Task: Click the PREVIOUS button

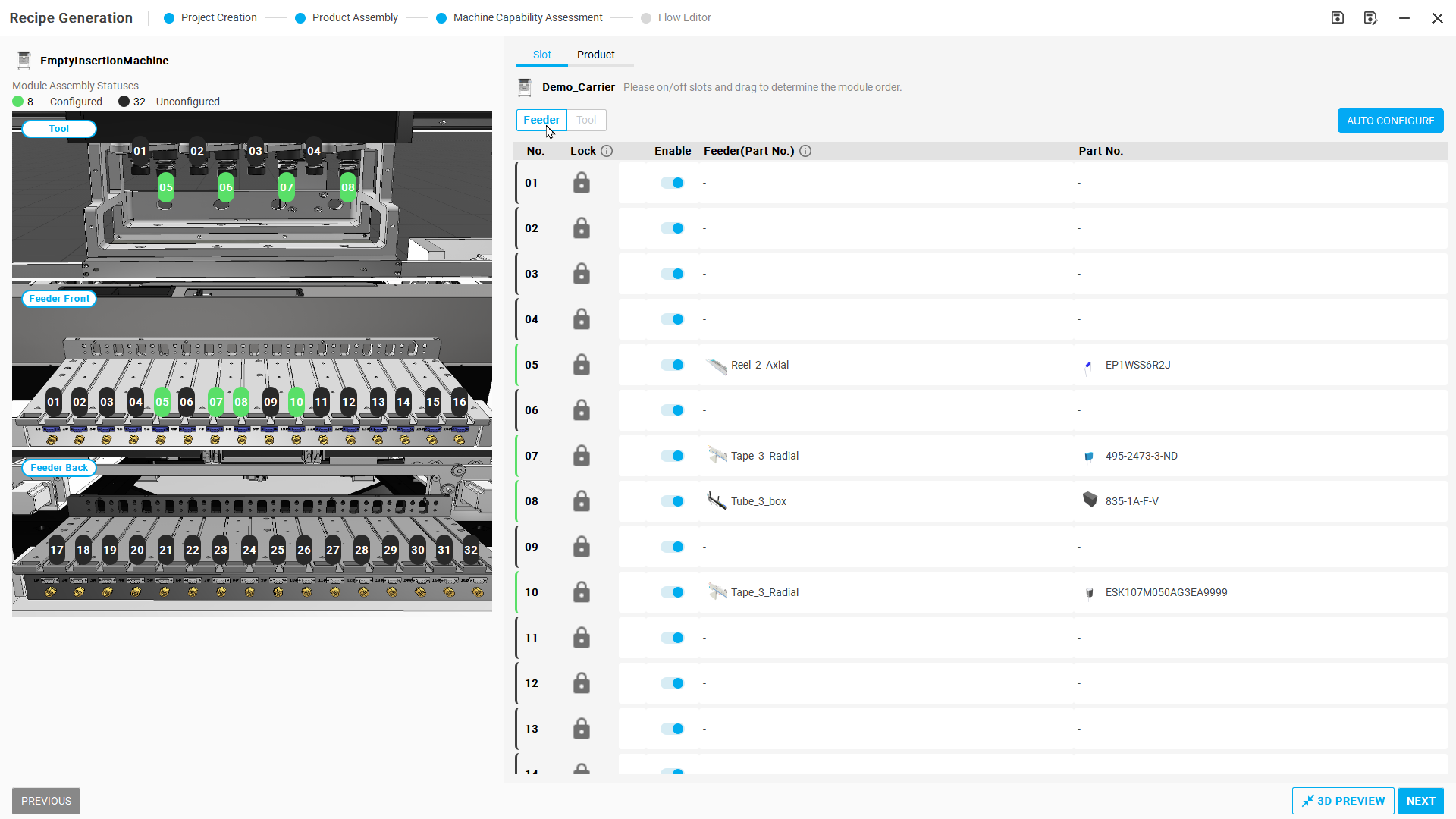Action: coord(46,801)
